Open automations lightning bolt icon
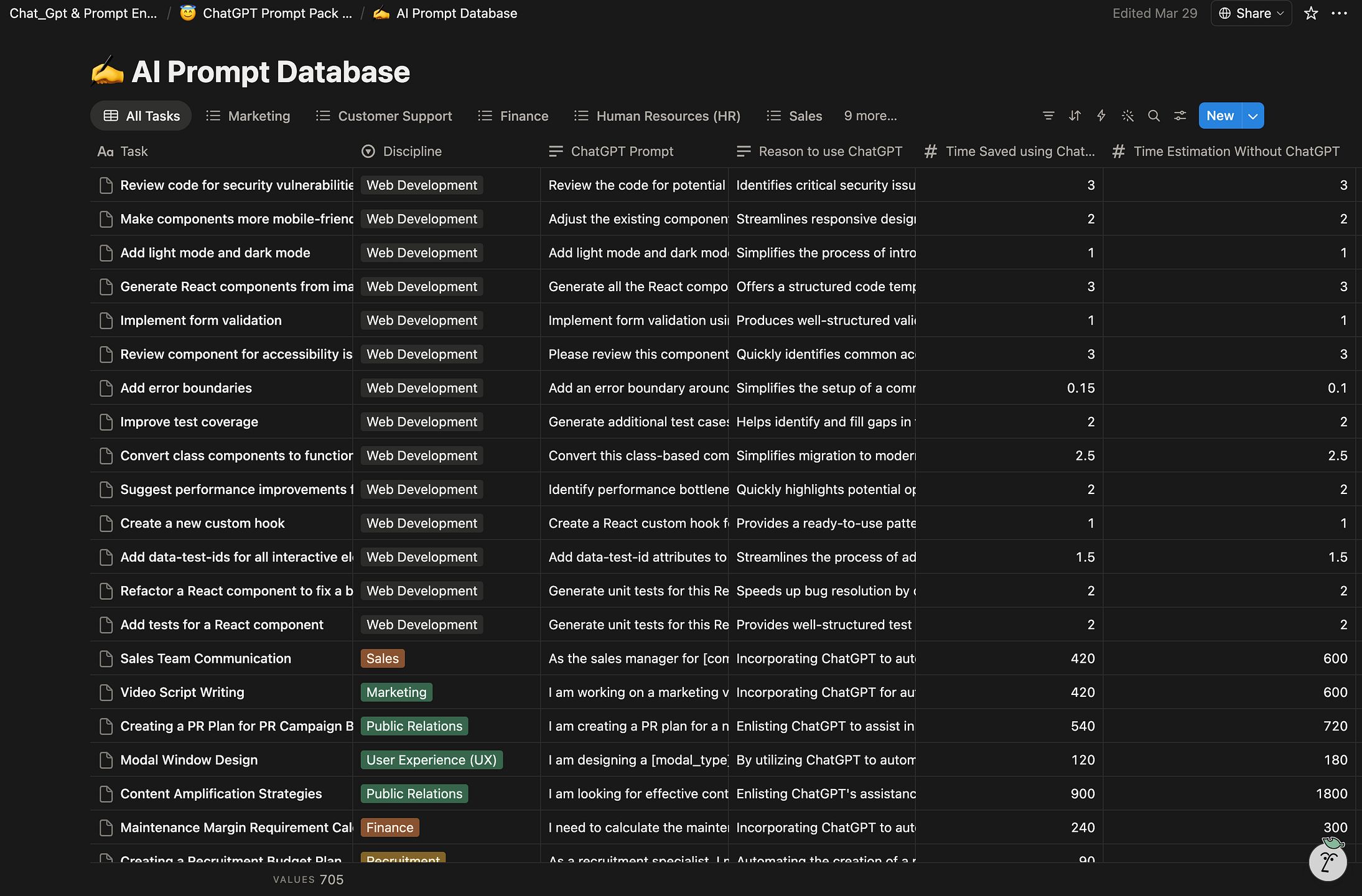 [1101, 116]
